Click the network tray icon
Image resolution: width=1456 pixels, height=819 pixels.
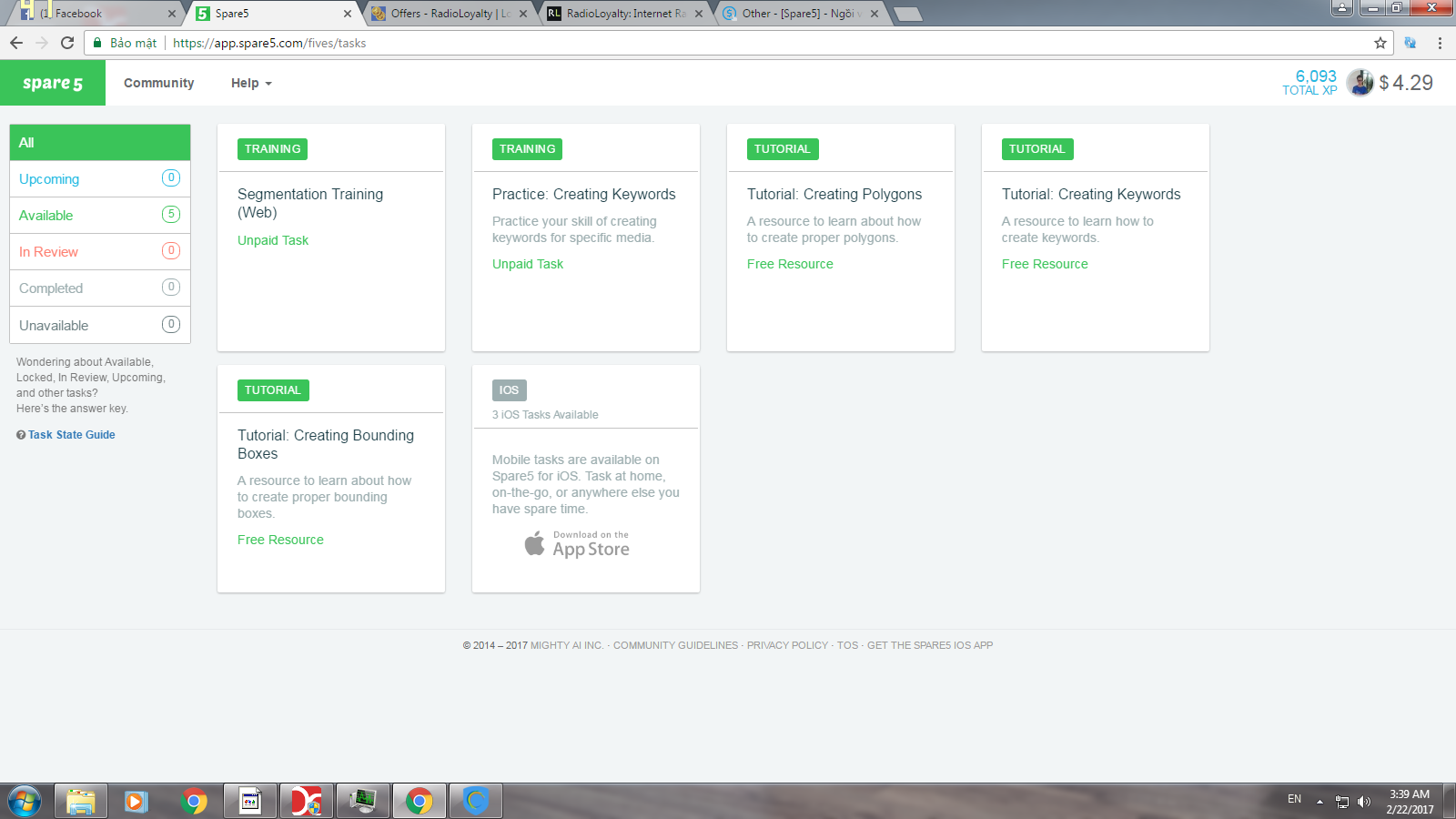(1342, 802)
